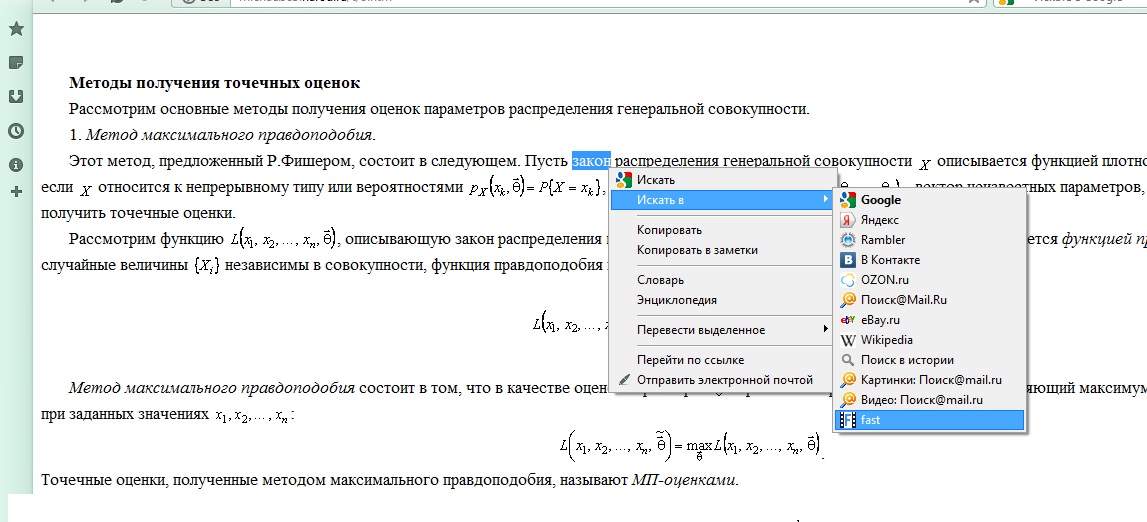Search selection with Rambler
The image size is (1147, 522).
[930, 240]
